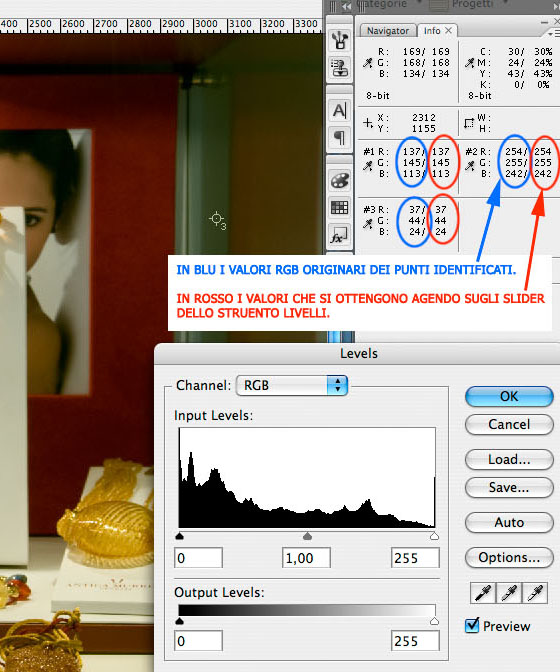Click the Load... button

[509, 459]
